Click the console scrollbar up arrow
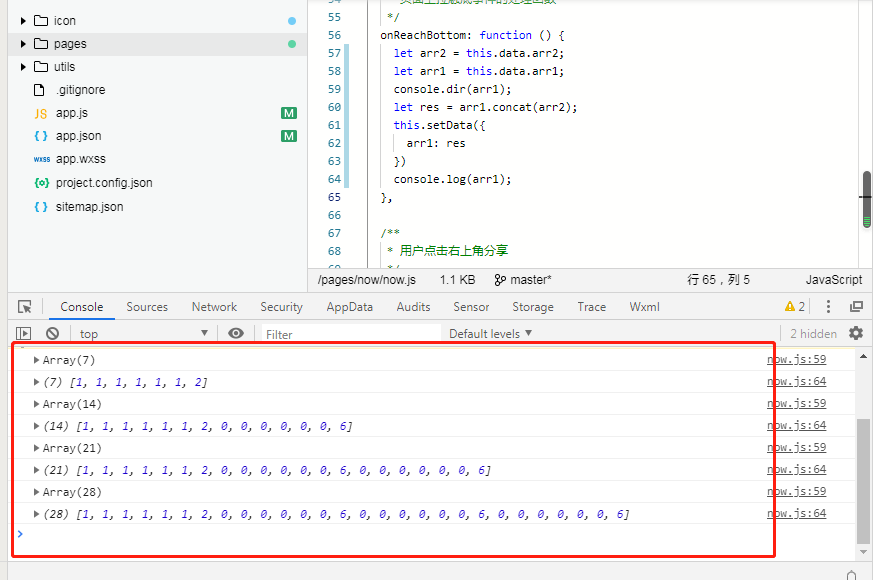This screenshot has width=873, height=580. click(863, 356)
